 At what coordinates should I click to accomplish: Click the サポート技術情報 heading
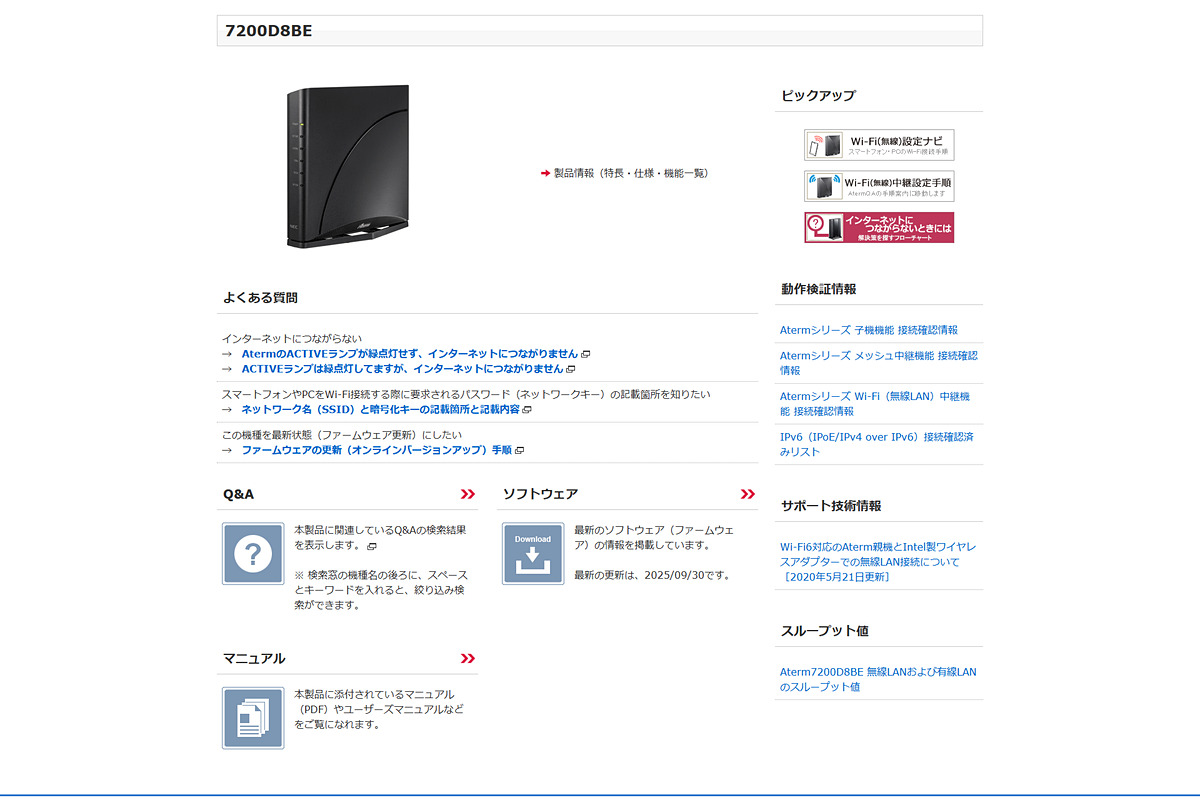click(831, 506)
